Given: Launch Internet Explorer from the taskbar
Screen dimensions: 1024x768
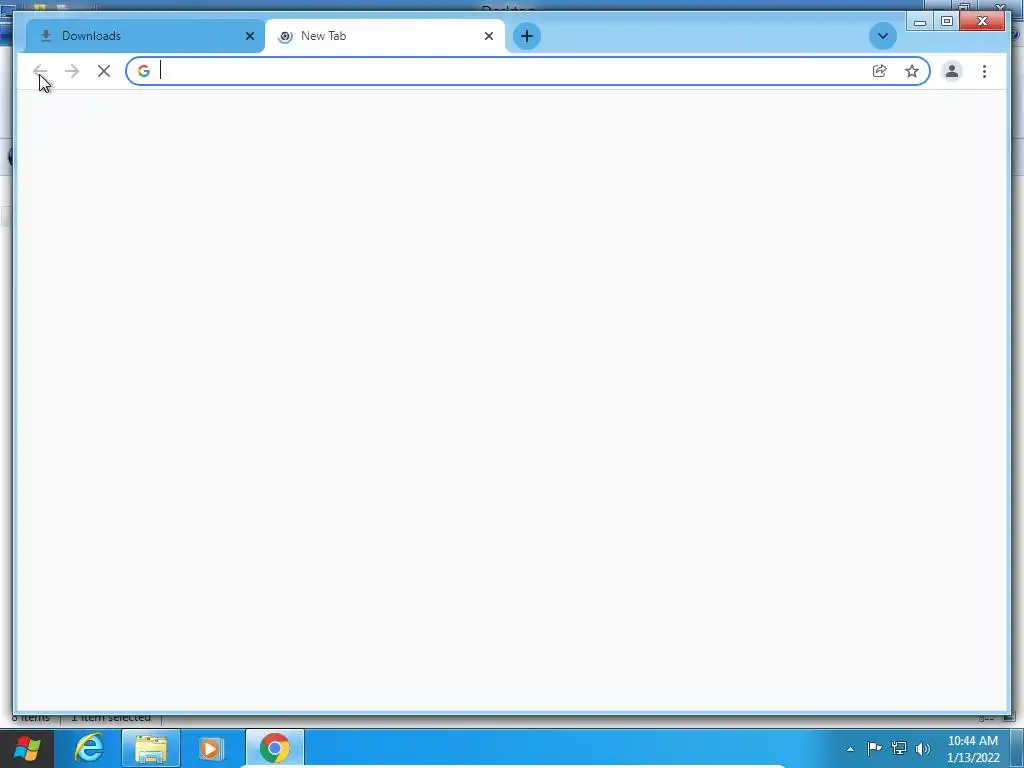Looking at the screenshot, I should coord(89,748).
